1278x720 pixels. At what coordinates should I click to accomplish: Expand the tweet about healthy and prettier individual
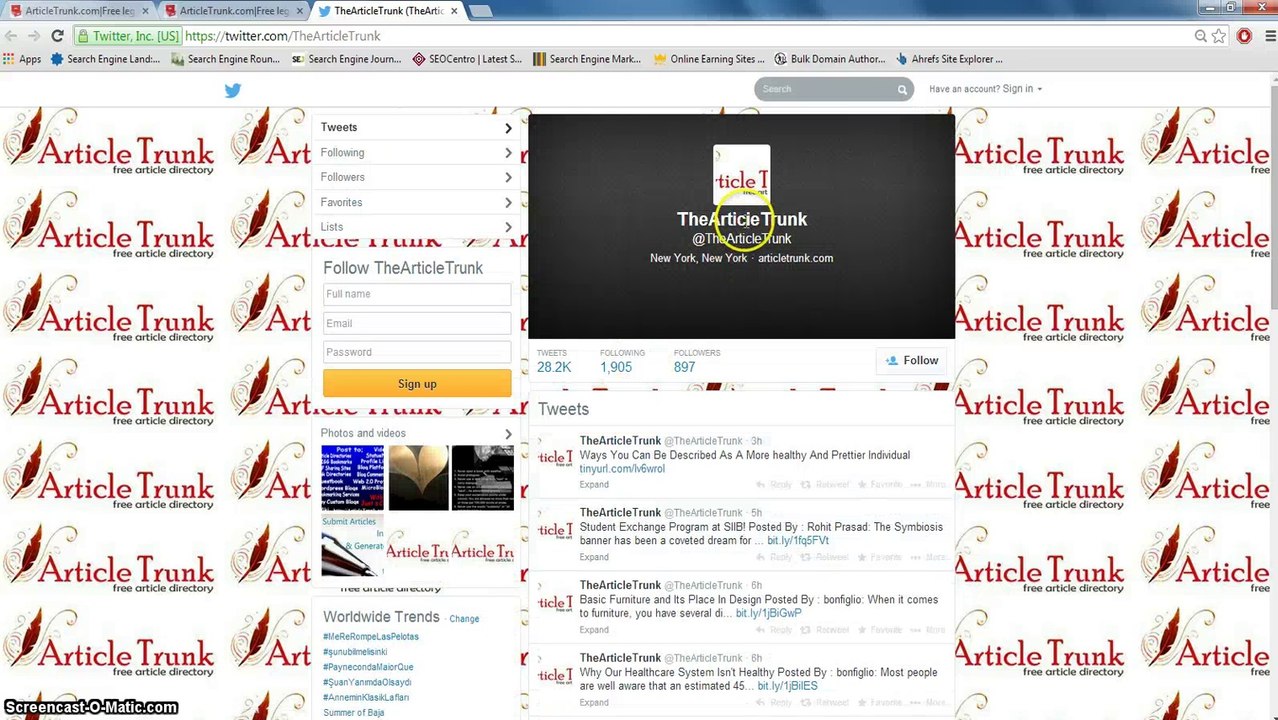(x=594, y=485)
